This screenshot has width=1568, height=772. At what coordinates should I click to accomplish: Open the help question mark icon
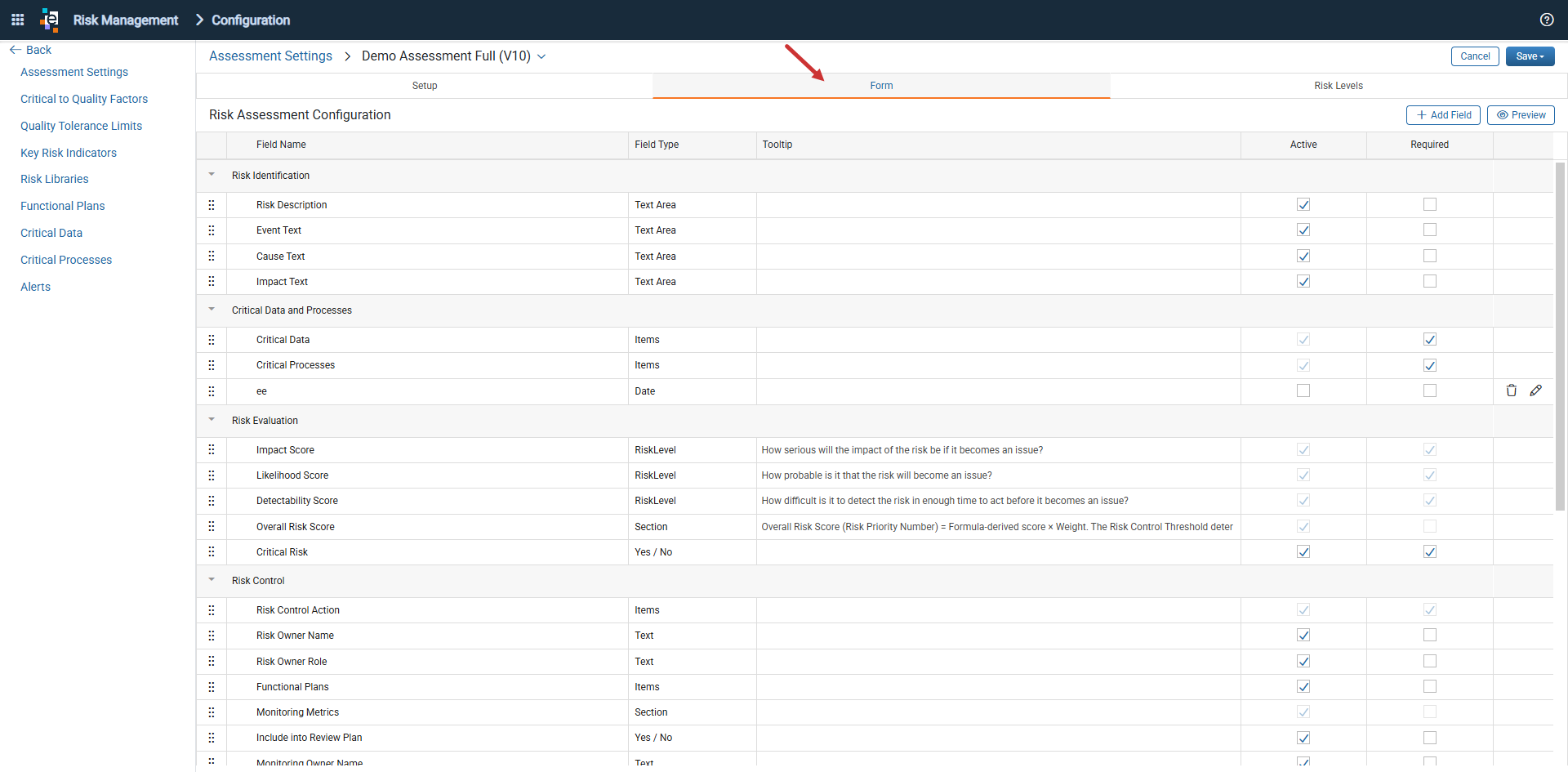(1547, 20)
